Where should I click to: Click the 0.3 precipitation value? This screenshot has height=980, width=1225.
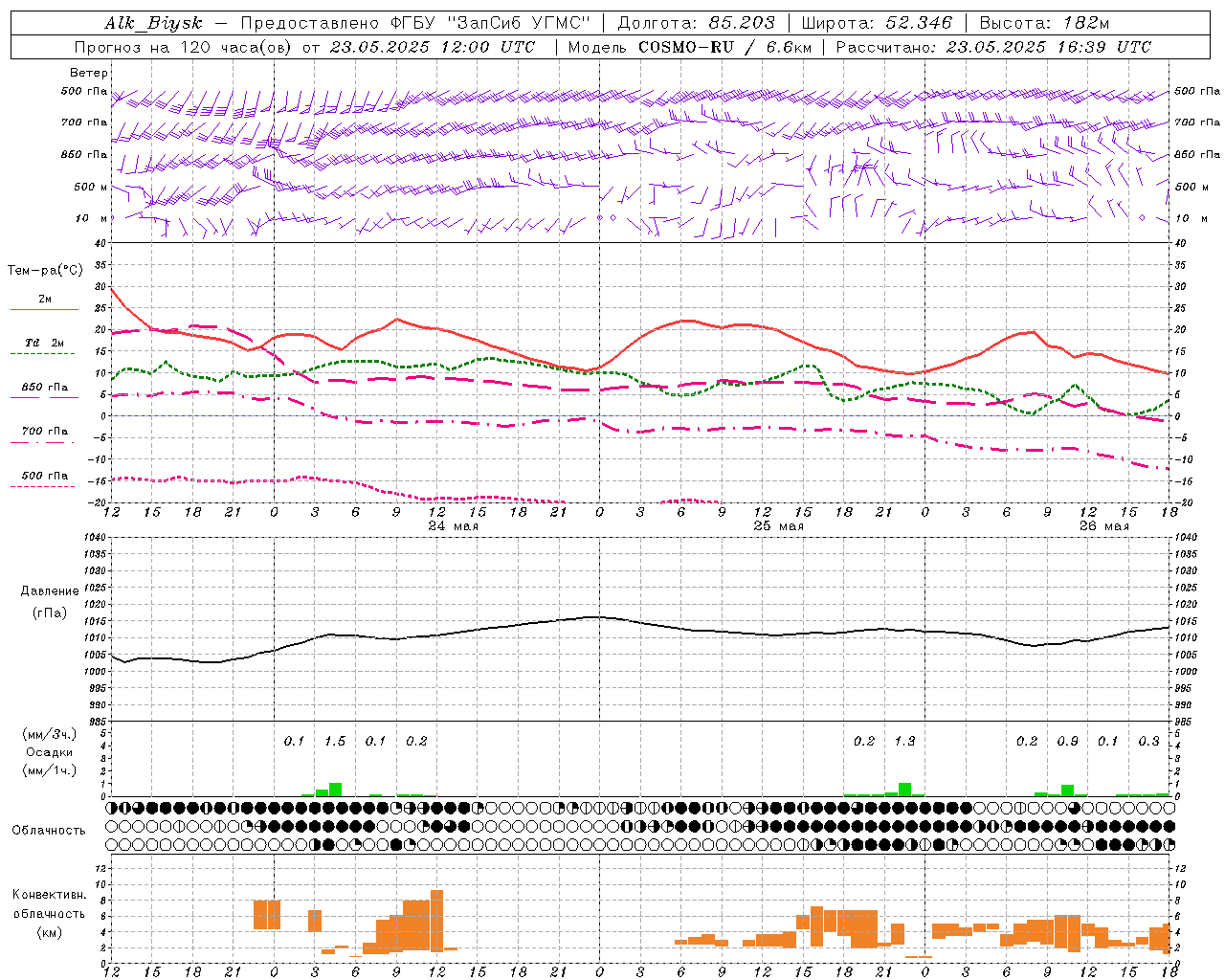[x=1148, y=742]
